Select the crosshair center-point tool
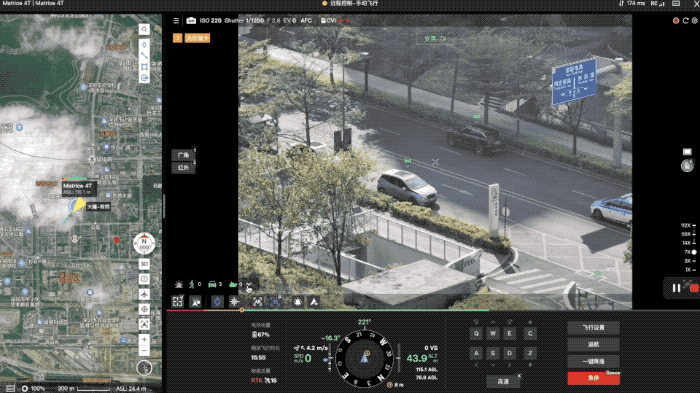The width and height of the screenshot is (700, 393). click(234, 302)
